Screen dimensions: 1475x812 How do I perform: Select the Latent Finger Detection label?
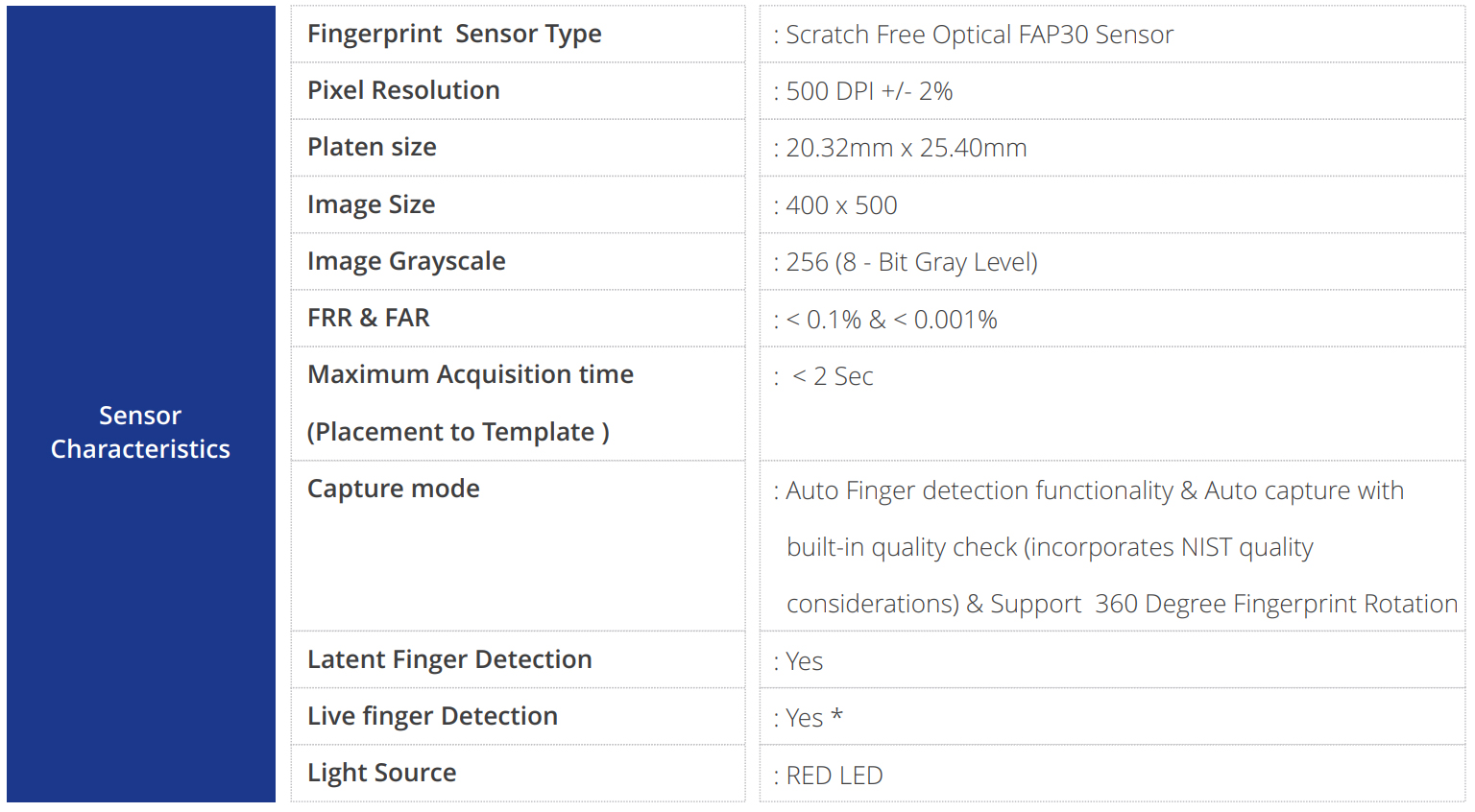pyautogui.click(x=449, y=660)
